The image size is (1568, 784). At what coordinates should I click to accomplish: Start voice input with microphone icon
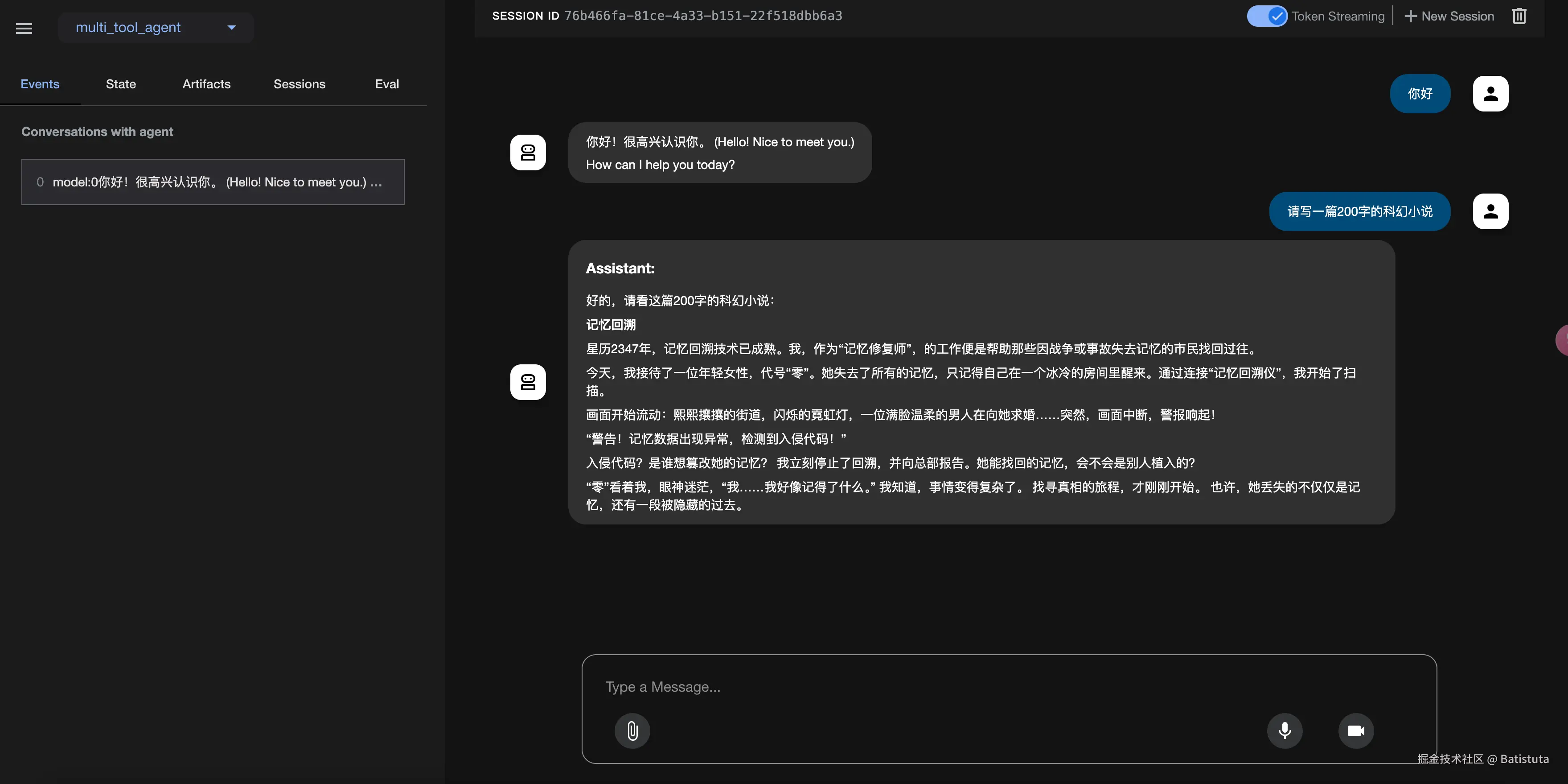1285,730
